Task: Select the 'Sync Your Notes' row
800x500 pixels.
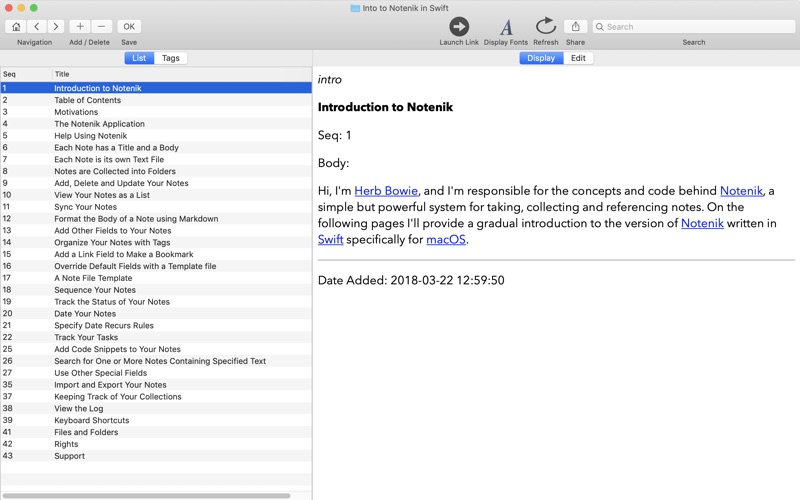Action: coord(156,207)
